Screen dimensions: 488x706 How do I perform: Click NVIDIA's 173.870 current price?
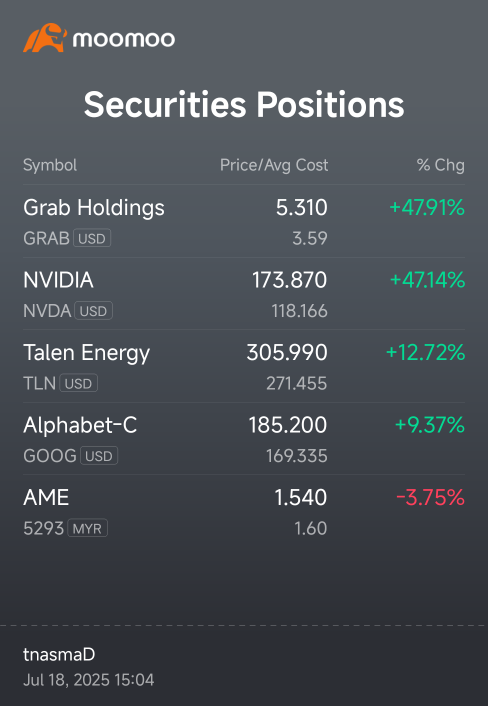tap(289, 280)
